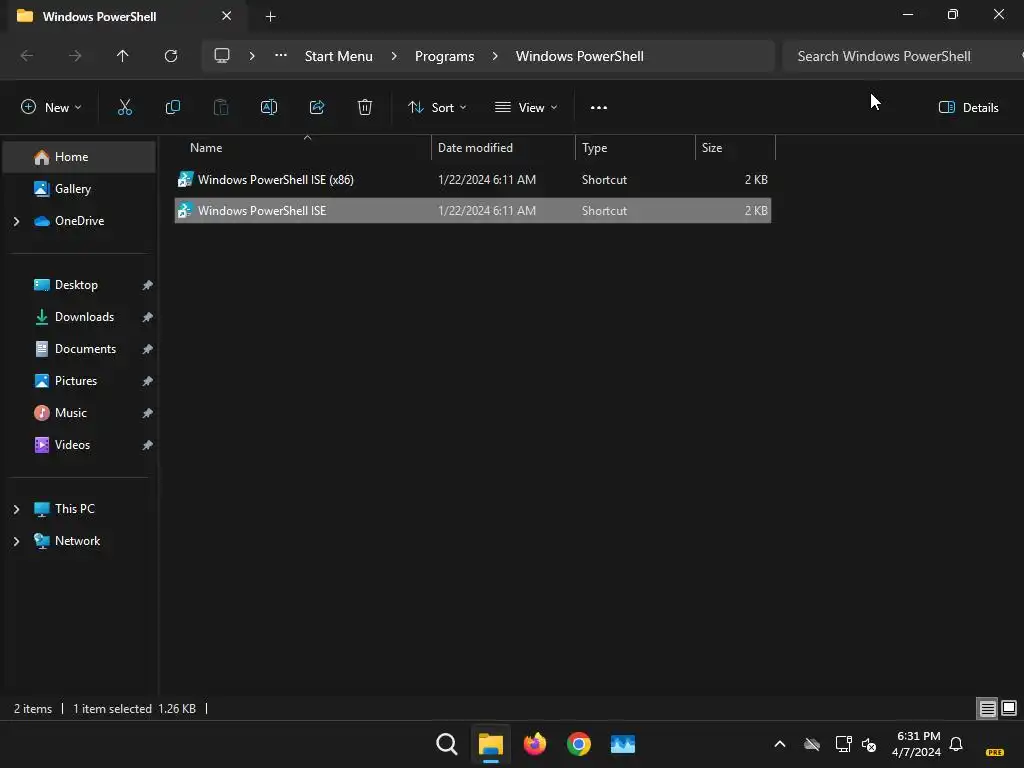Open the Sort dropdown menu
The width and height of the screenshot is (1024, 768).
[437, 108]
